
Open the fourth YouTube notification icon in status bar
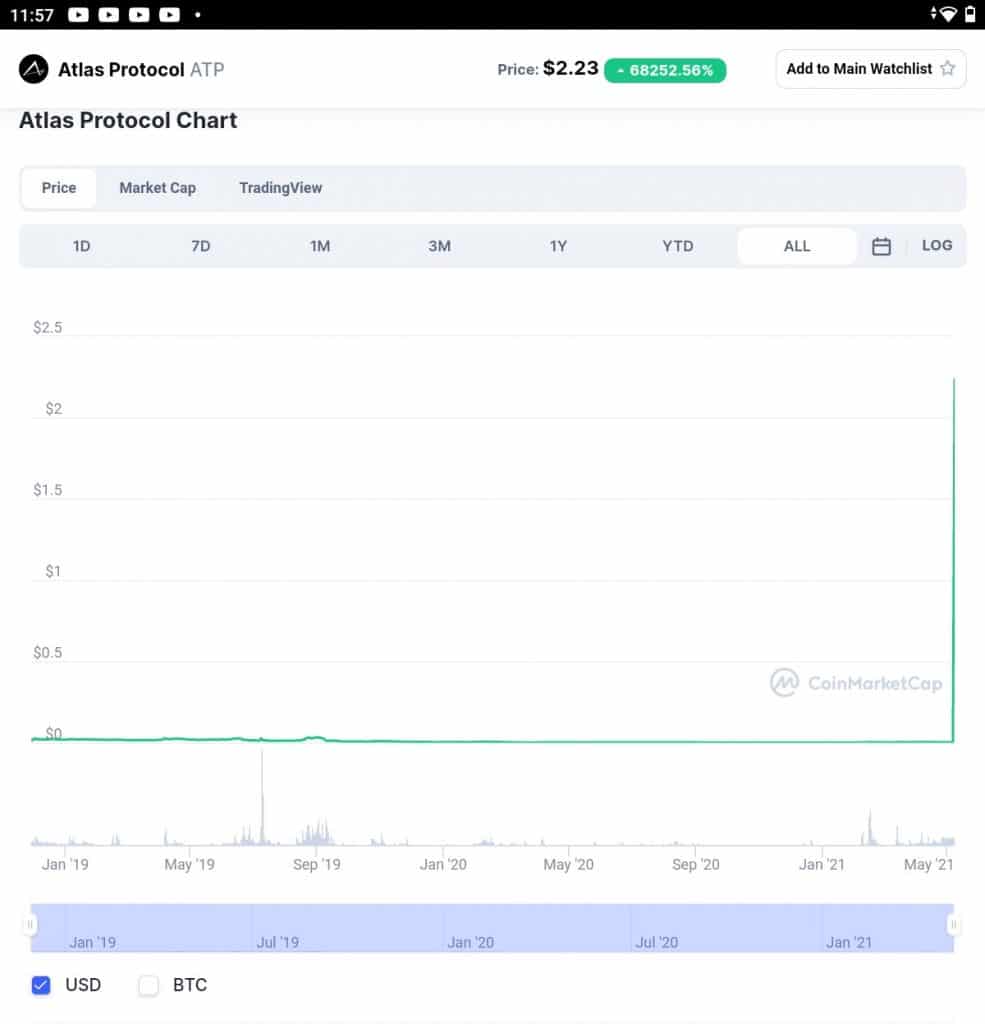click(169, 14)
